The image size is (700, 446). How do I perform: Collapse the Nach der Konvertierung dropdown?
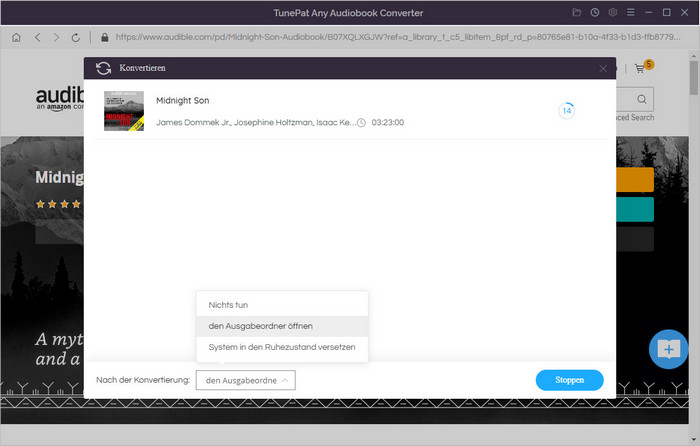pyautogui.click(x=246, y=380)
